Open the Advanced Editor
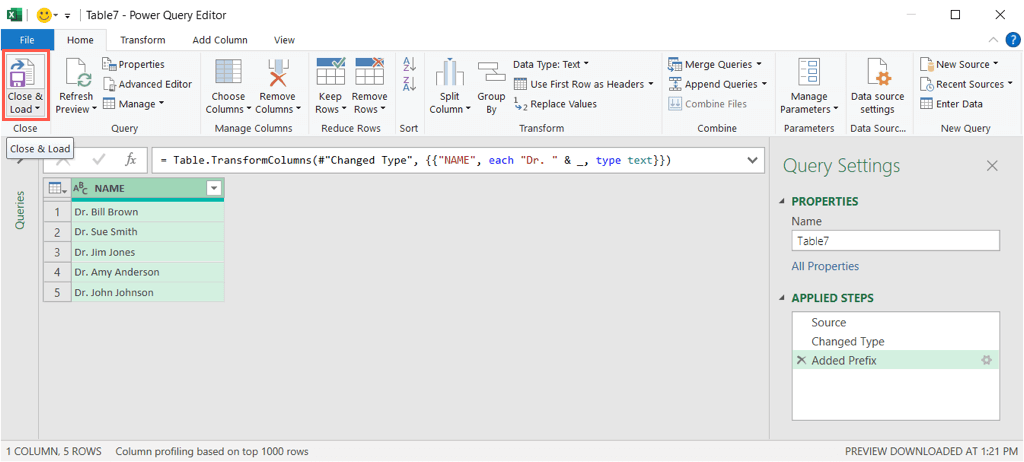Screen dimensions: 1024x462 [x=147, y=84]
